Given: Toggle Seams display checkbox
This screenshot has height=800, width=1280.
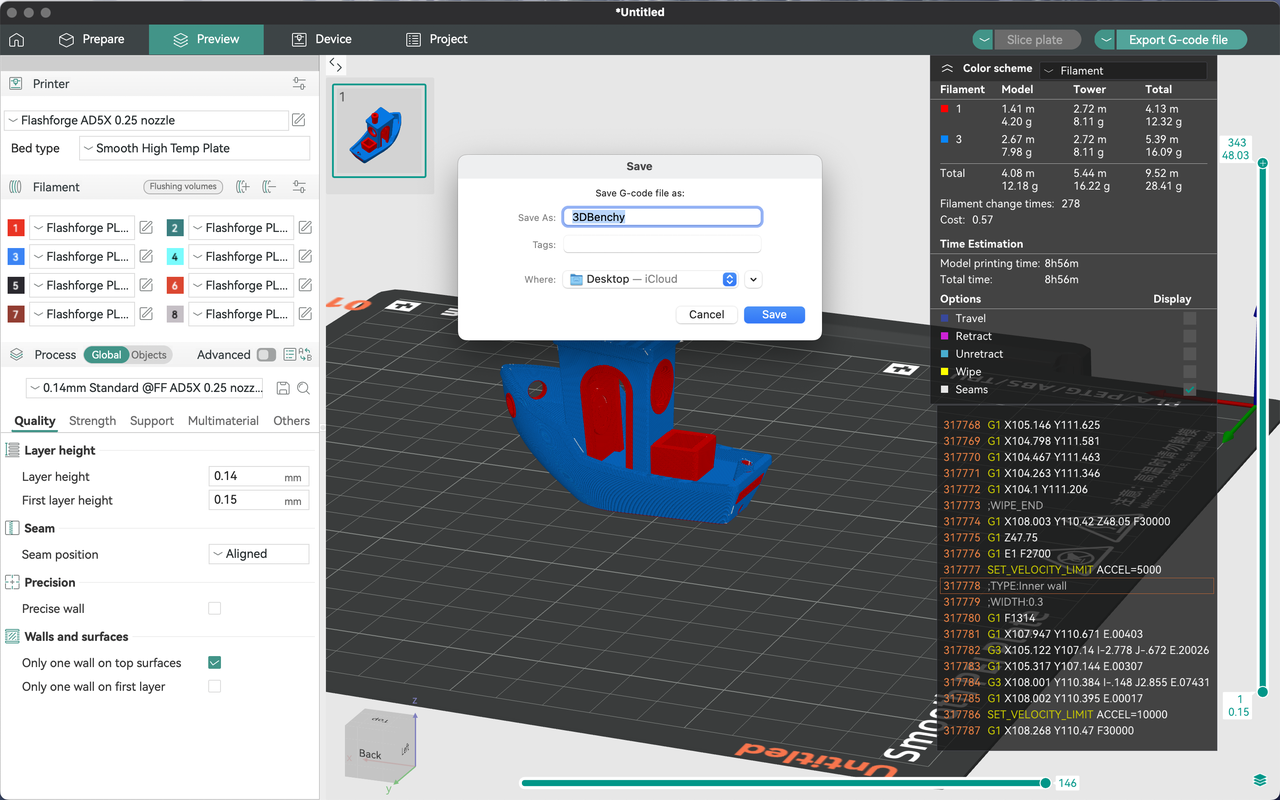Looking at the screenshot, I should pyautogui.click(x=1190, y=390).
